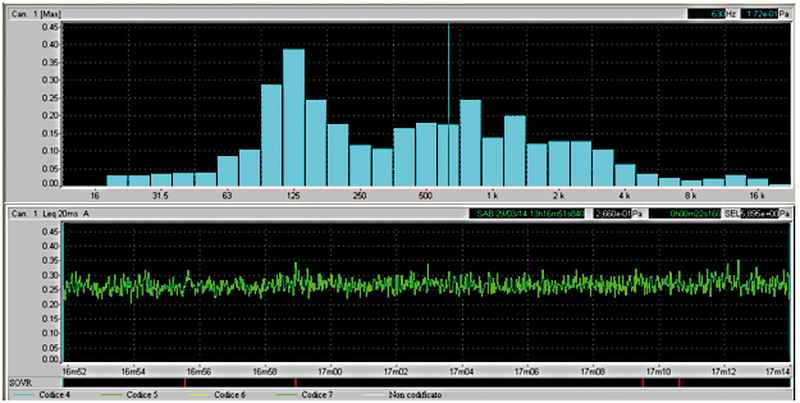Screen dimensions: 800x403
Task: Click the Codice 4 legend entry
Action: pos(43,395)
